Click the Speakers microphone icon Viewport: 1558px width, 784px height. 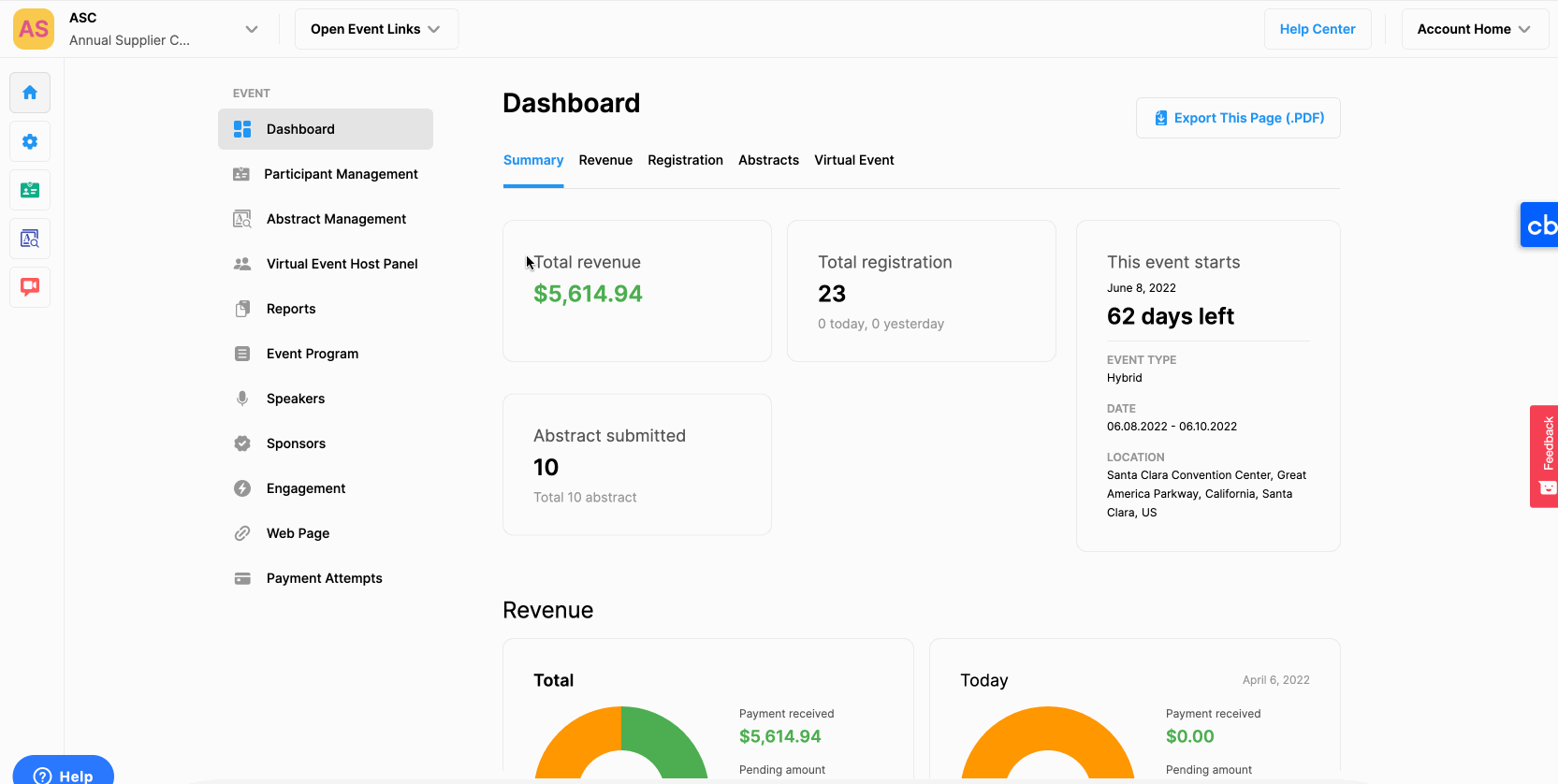pos(242,399)
